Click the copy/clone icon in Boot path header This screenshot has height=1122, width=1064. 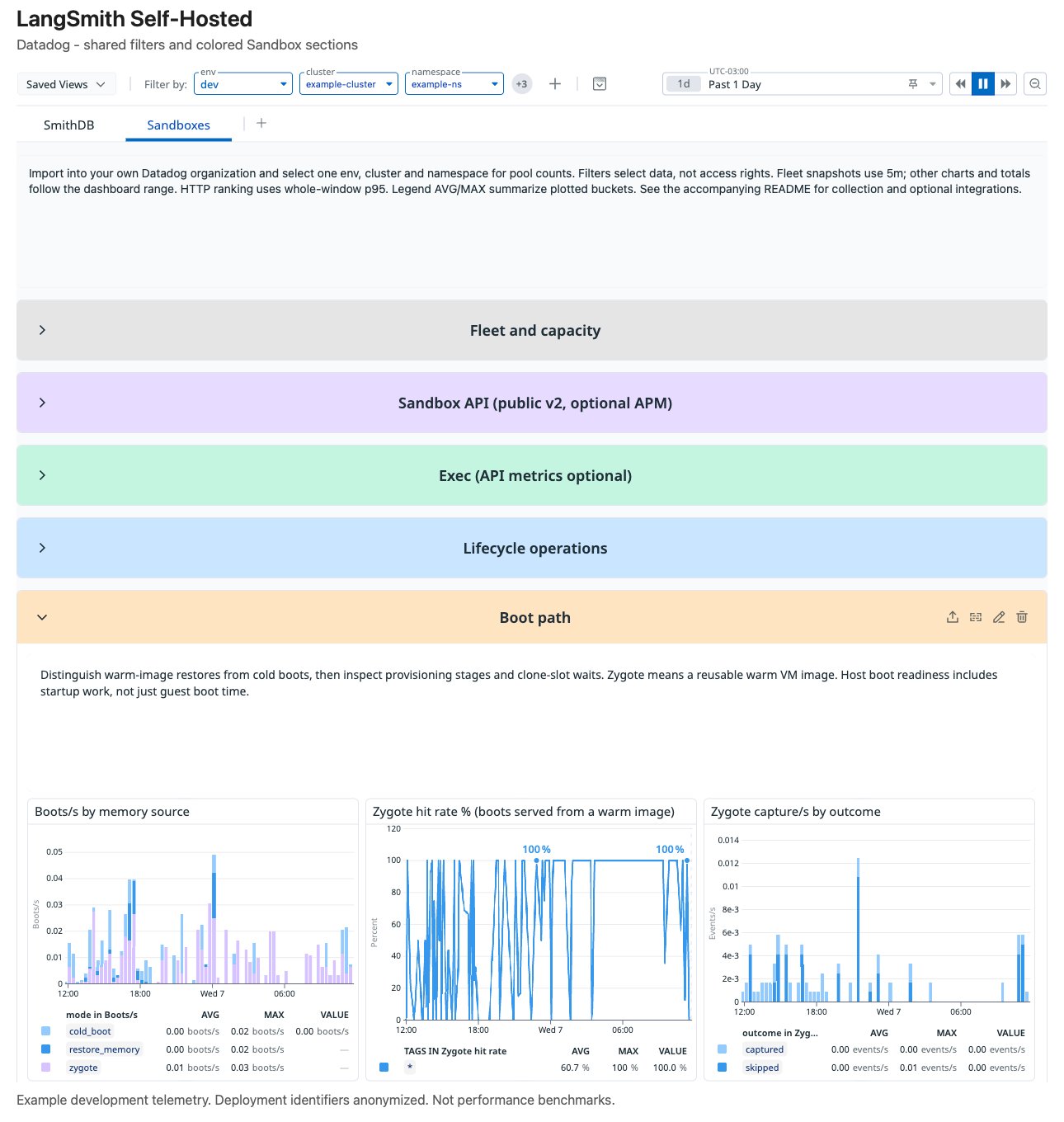[976, 617]
